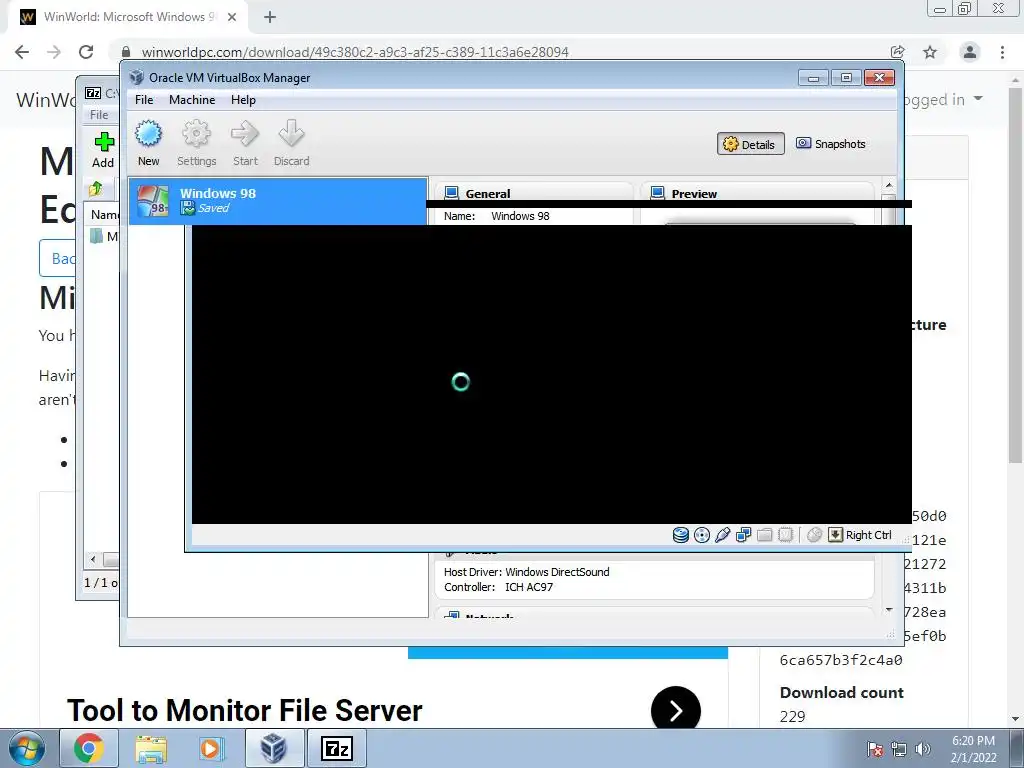This screenshot has height=768, width=1024.
Task: Open Windows Media Player from taskbar
Action: pos(211,748)
